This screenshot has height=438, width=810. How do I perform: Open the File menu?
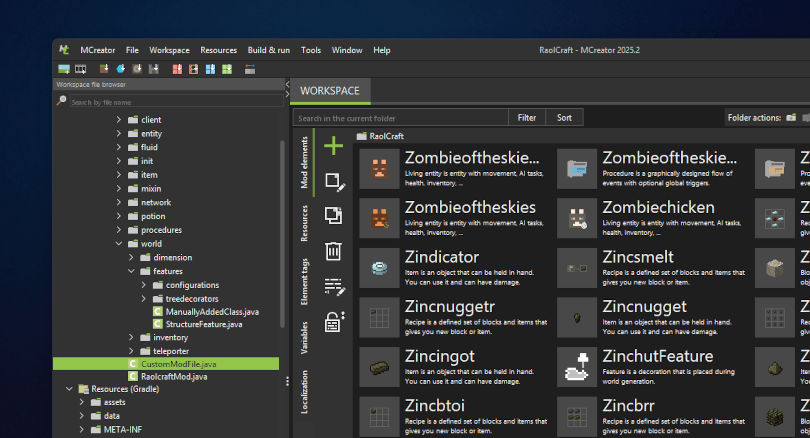pos(132,50)
